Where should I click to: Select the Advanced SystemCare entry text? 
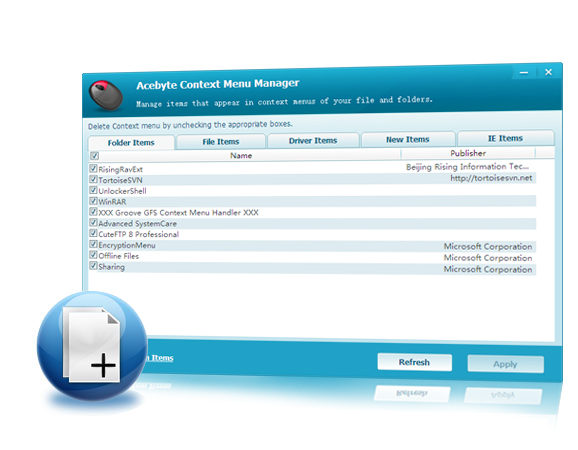pyautogui.click(x=137, y=224)
